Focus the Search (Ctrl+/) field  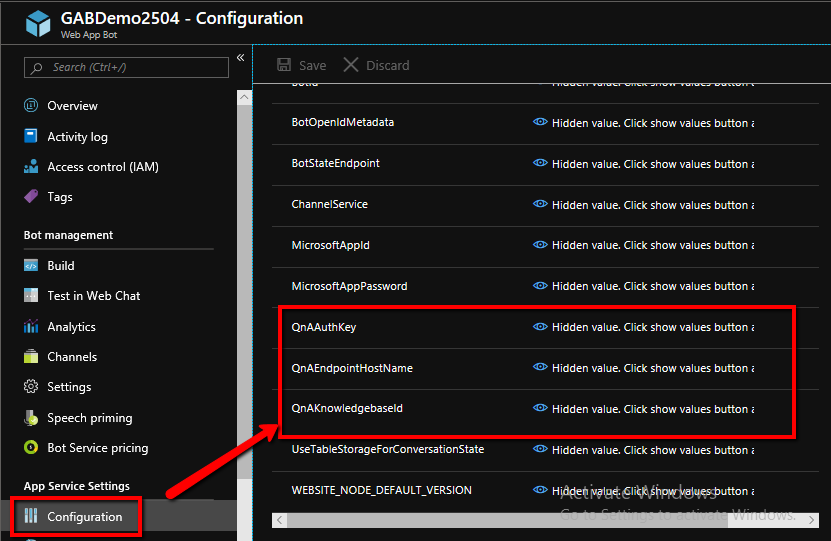[126, 67]
